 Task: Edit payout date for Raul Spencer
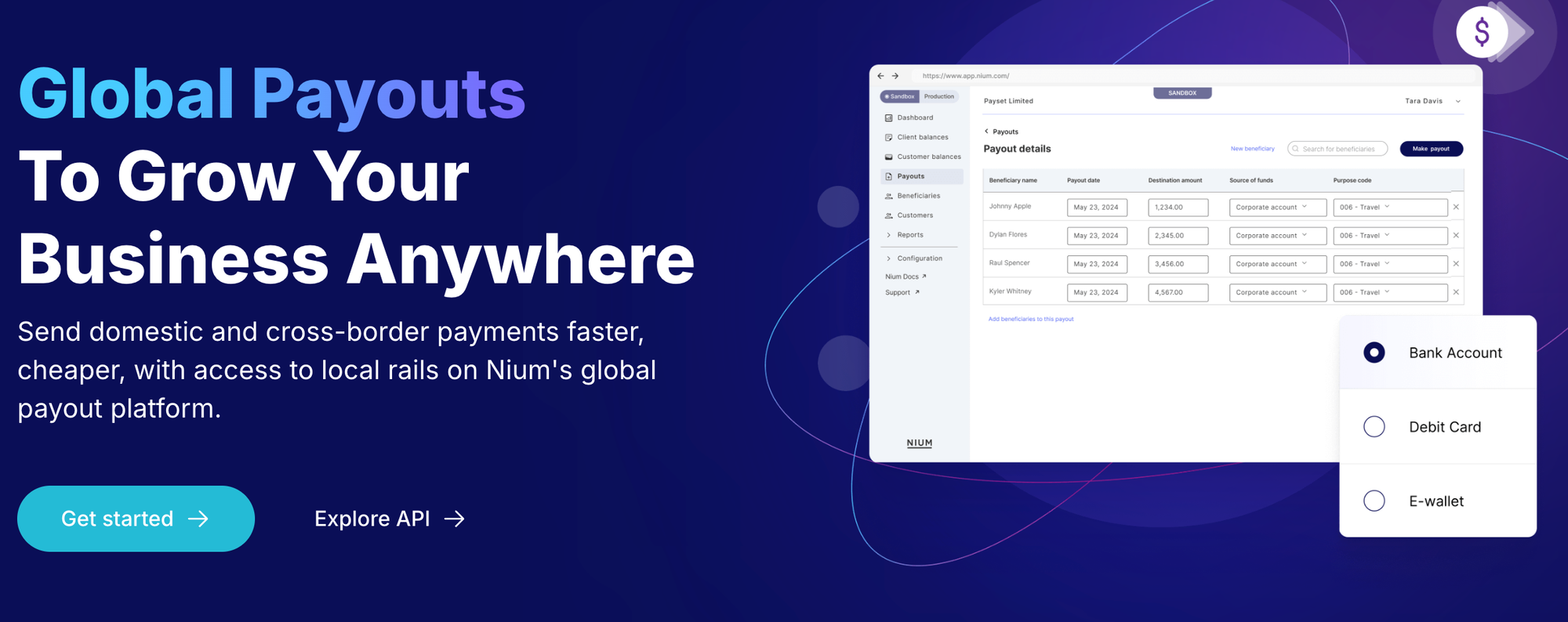(1097, 264)
